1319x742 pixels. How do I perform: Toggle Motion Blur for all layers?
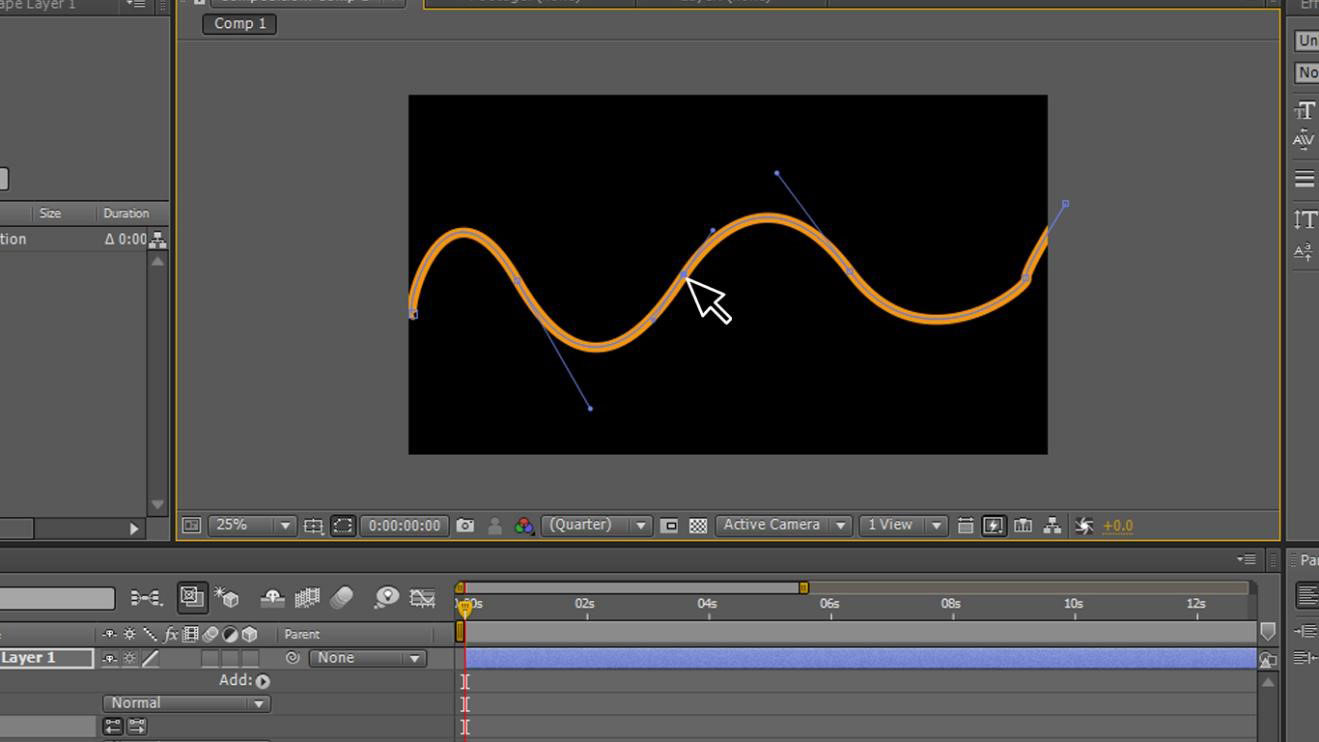(341, 598)
